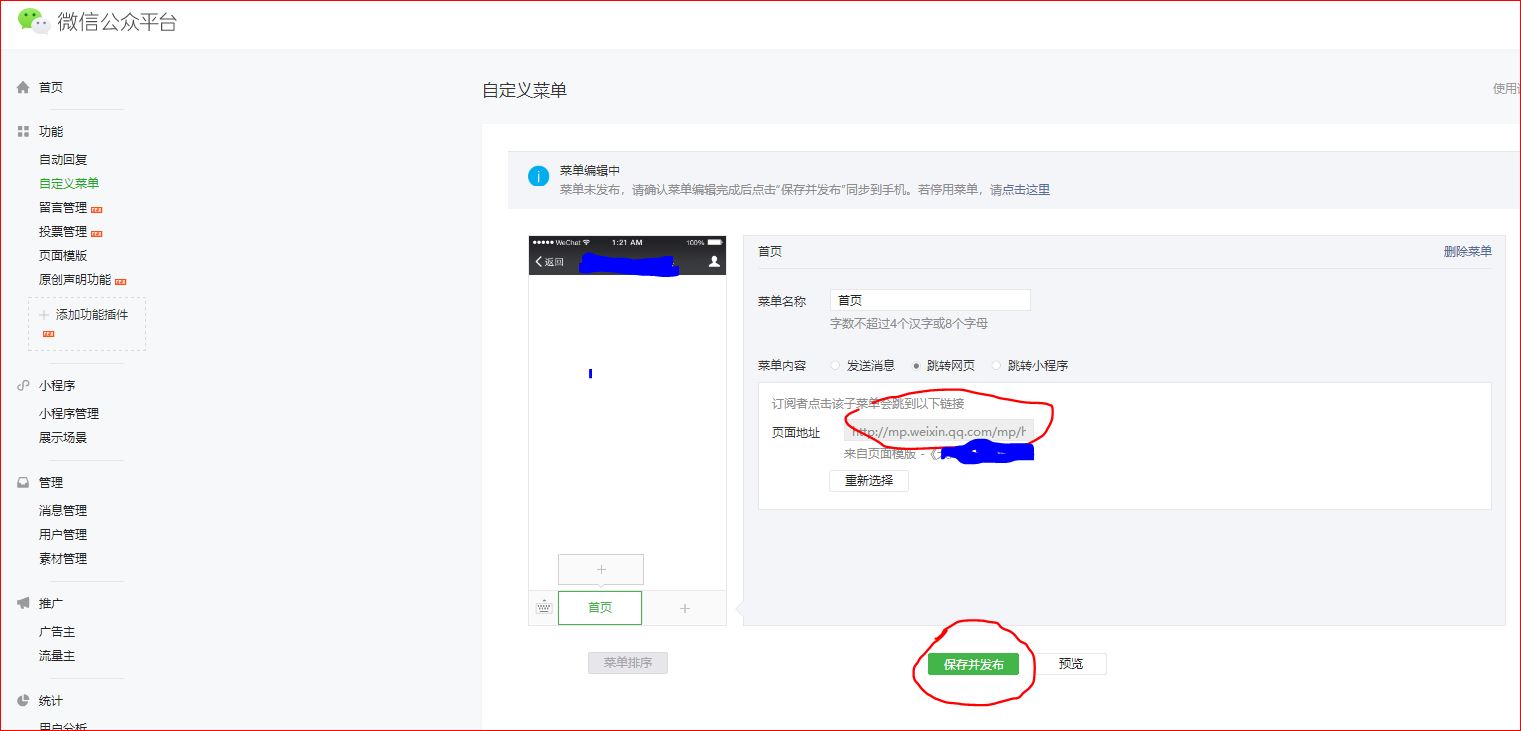Viewport: 1521px width, 731px height.
Task: Open 自定义菜单 in the sidebar
Action: 69,184
